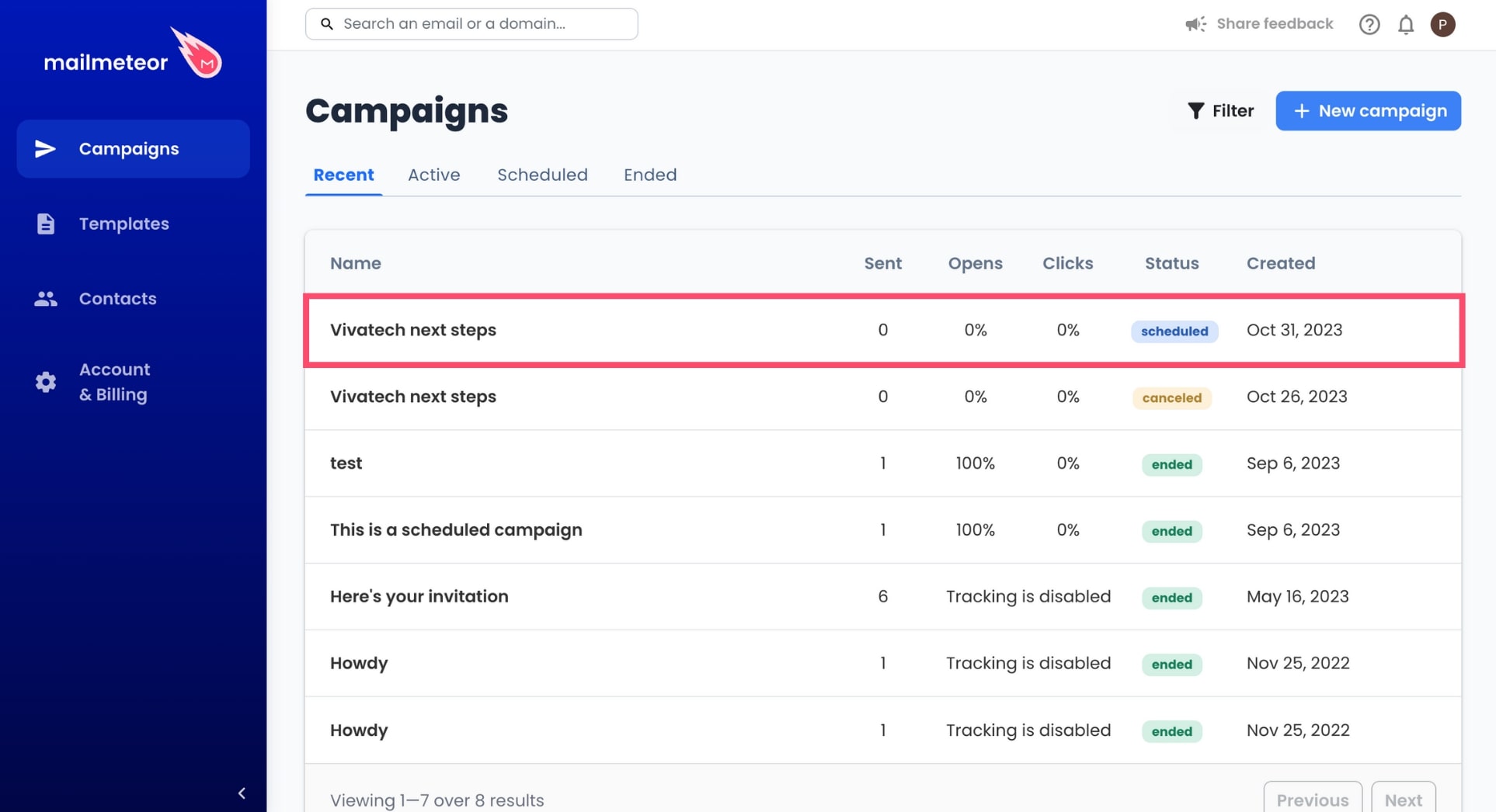Open Contacts people sidebar icon
This screenshot has width=1496, height=812.
pos(46,299)
